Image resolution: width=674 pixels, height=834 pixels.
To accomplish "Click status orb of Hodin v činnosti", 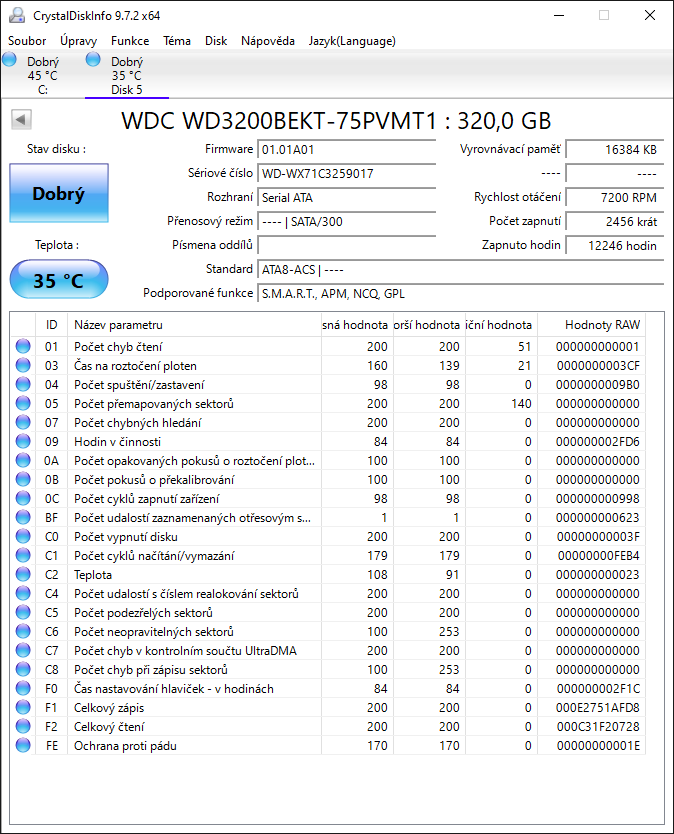I will pyautogui.click(x=23, y=441).
